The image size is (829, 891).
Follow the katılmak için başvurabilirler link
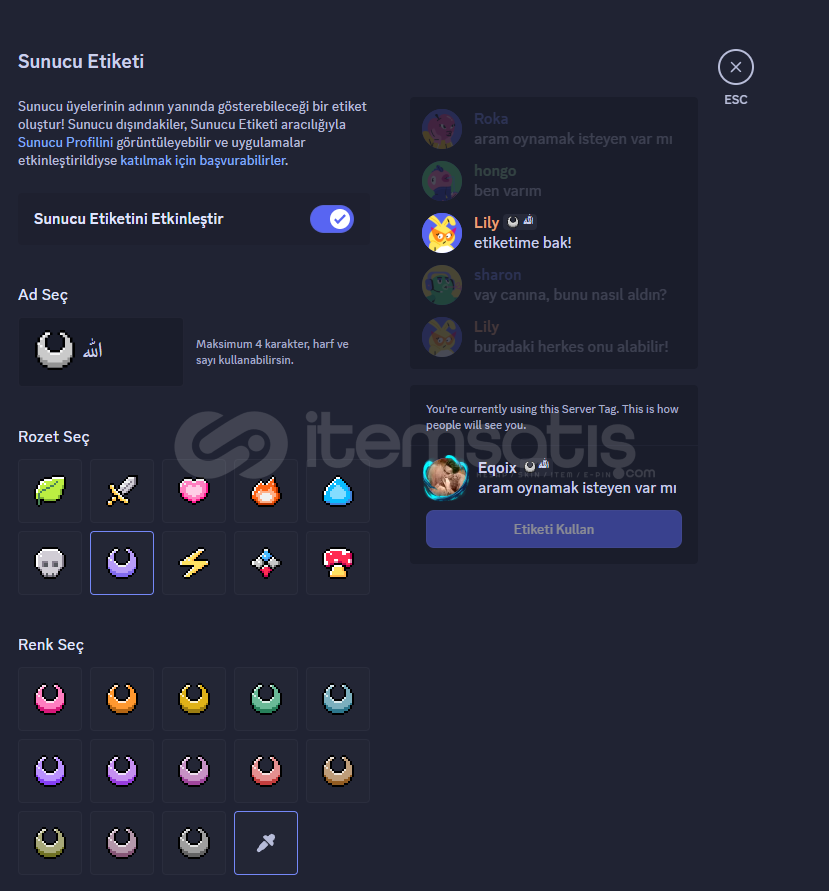[203, 160]
